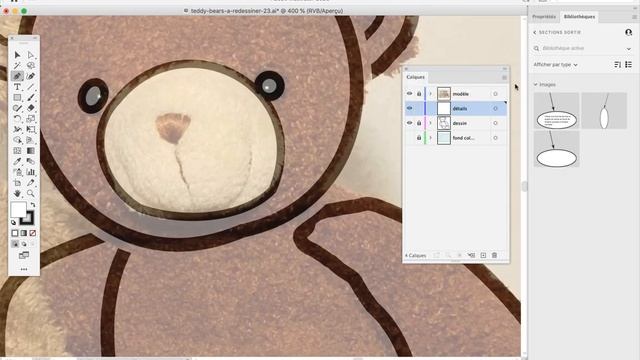Switch to the Propriétés tab

544,17
